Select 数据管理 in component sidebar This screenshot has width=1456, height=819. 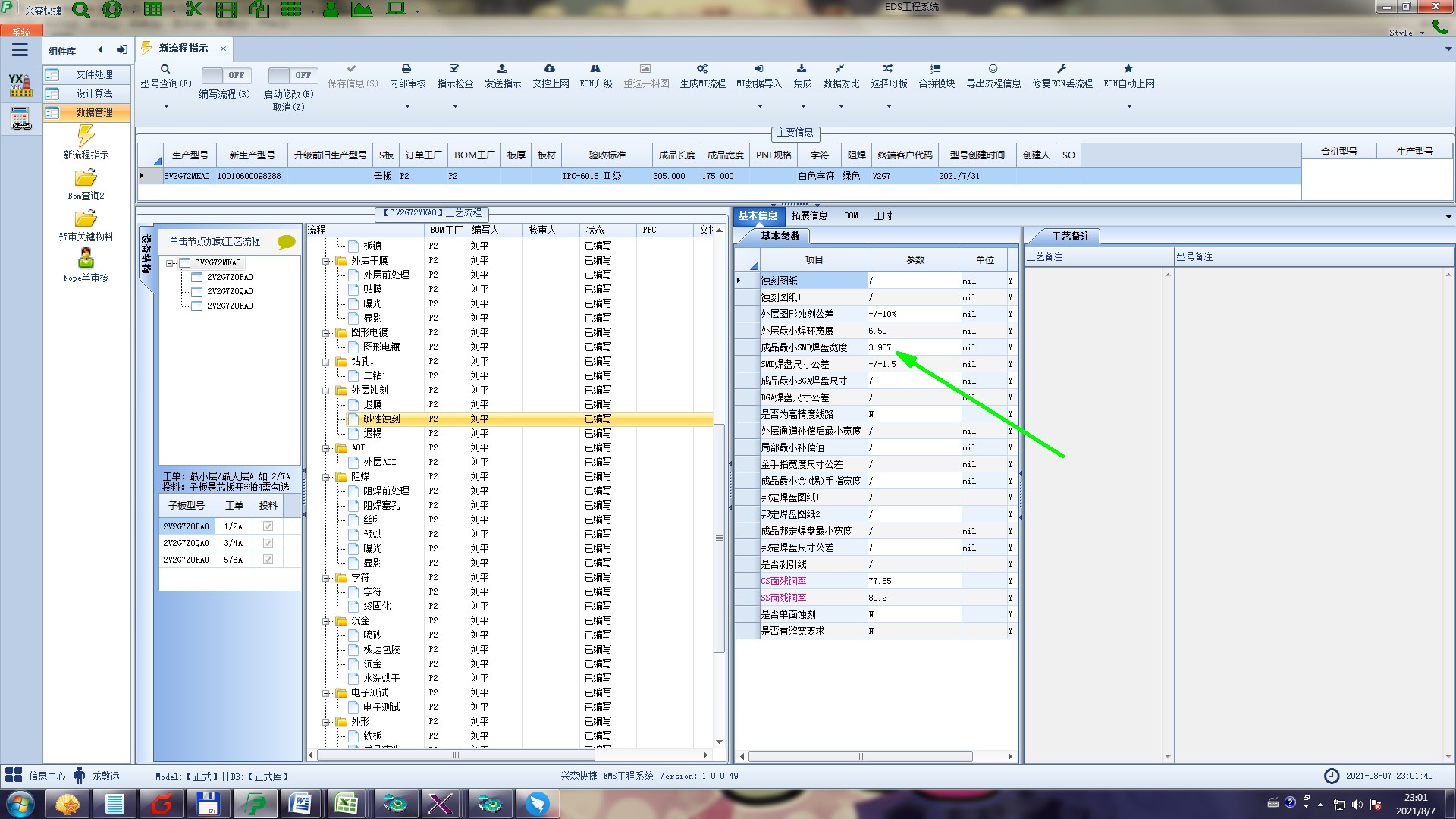[x=94, y=112]
